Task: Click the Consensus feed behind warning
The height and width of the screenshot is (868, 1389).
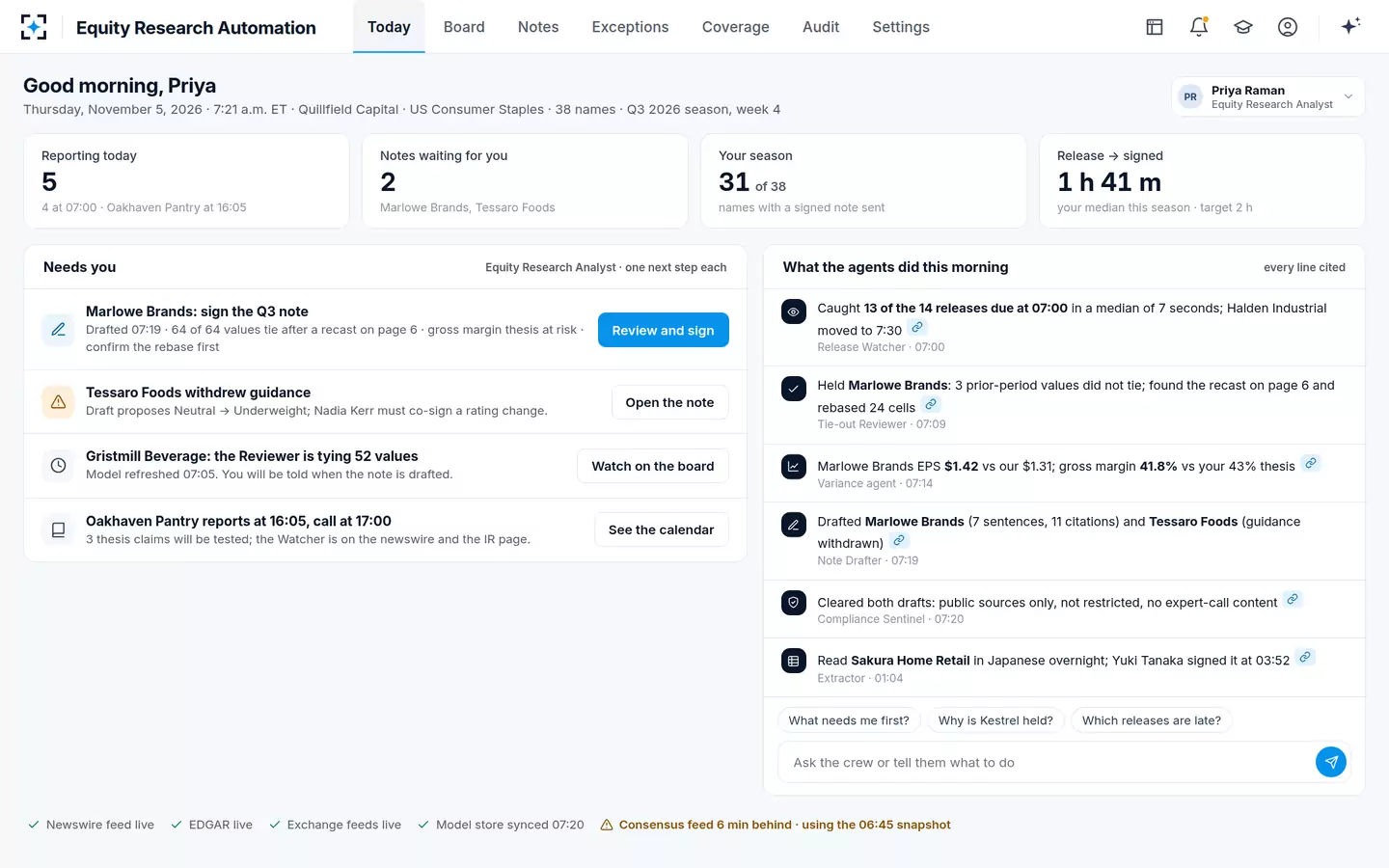Action: point(776,825)
